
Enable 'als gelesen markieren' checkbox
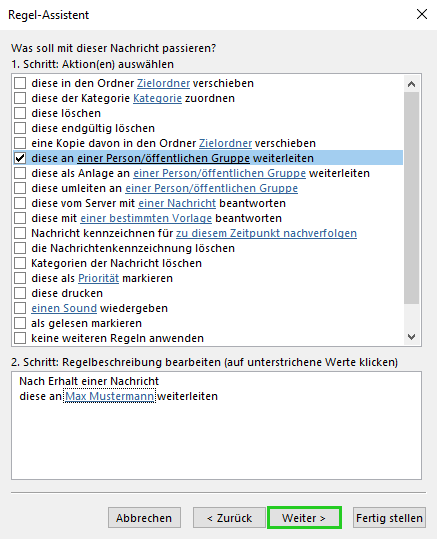[20, 323]
